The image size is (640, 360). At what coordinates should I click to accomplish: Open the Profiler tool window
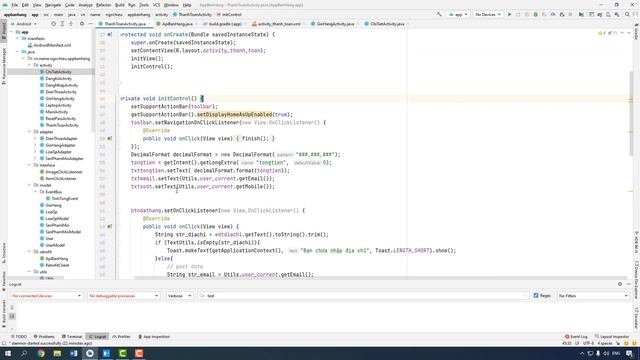click(122, 337)
